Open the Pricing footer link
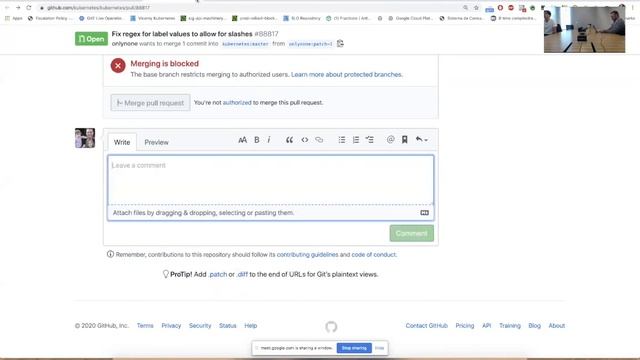The height and width of the screenshot is (360, 640). [x=464, y=326]
